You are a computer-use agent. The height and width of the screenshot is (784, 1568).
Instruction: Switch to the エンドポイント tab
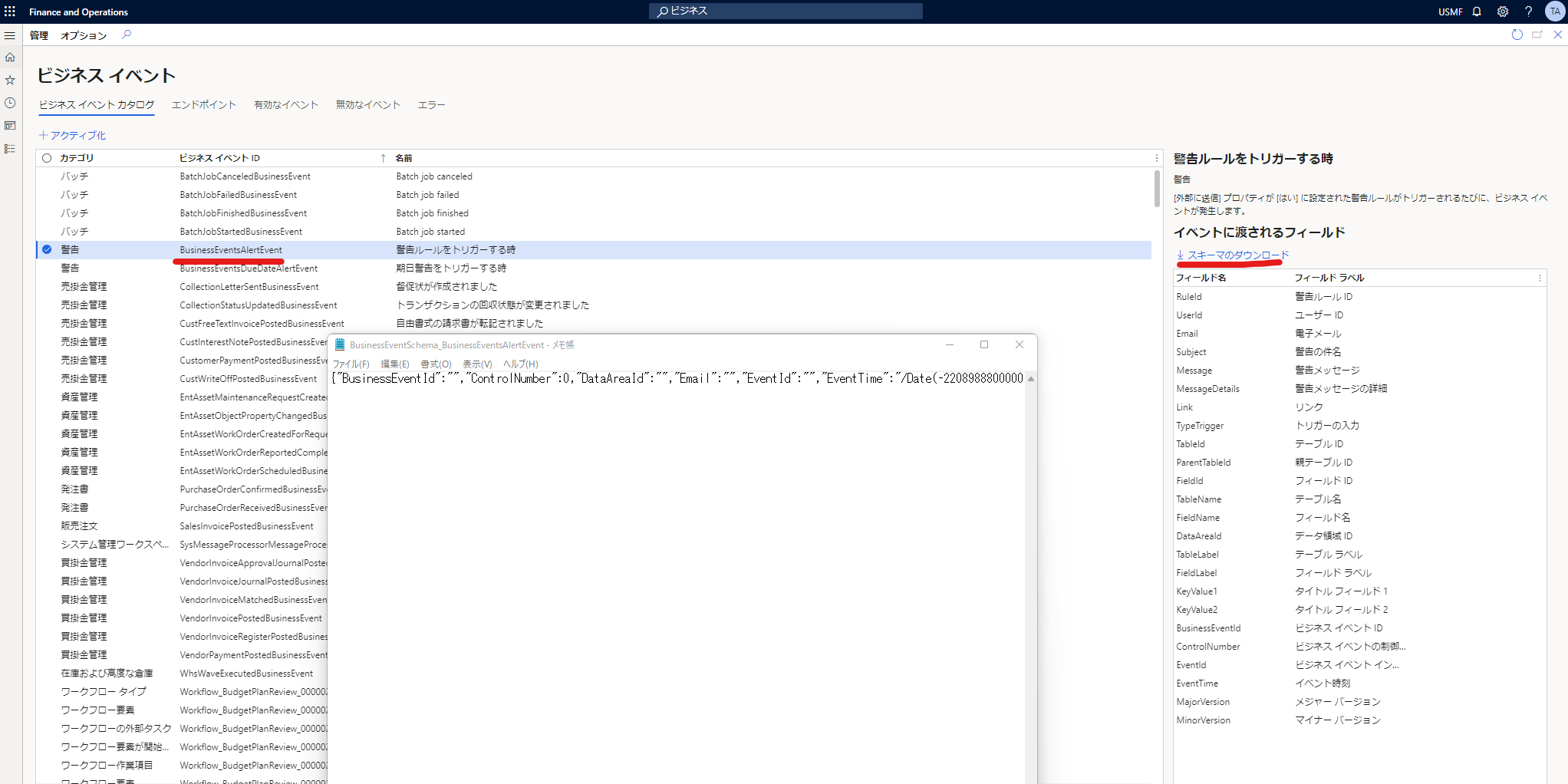pyautogui.click(x=204, y=105)
